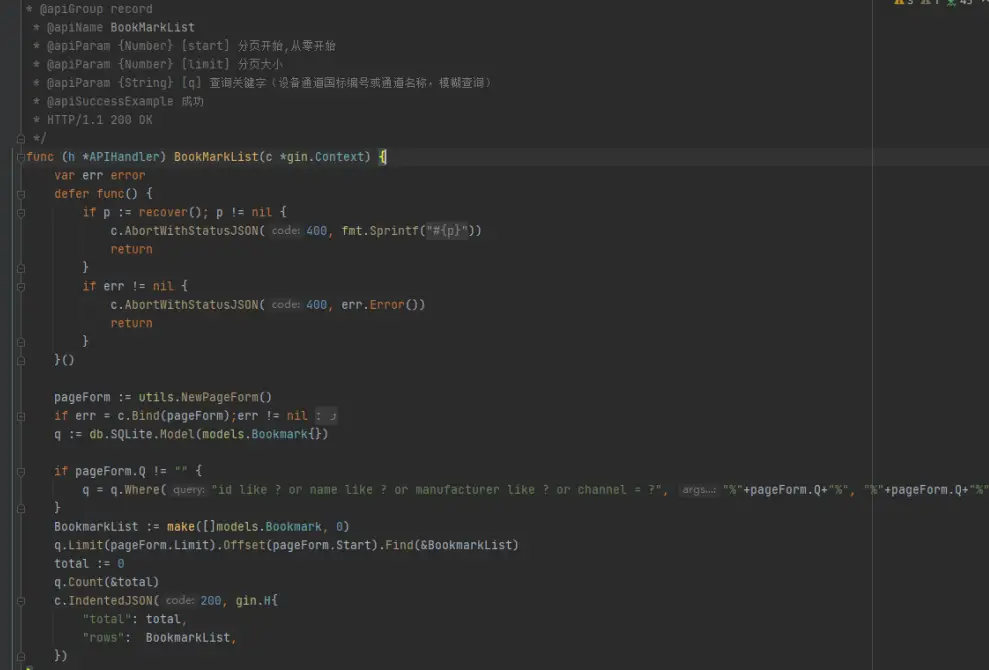Collapse the 'if p := recover()' block

pyautogui.click(x=20, y=212)
